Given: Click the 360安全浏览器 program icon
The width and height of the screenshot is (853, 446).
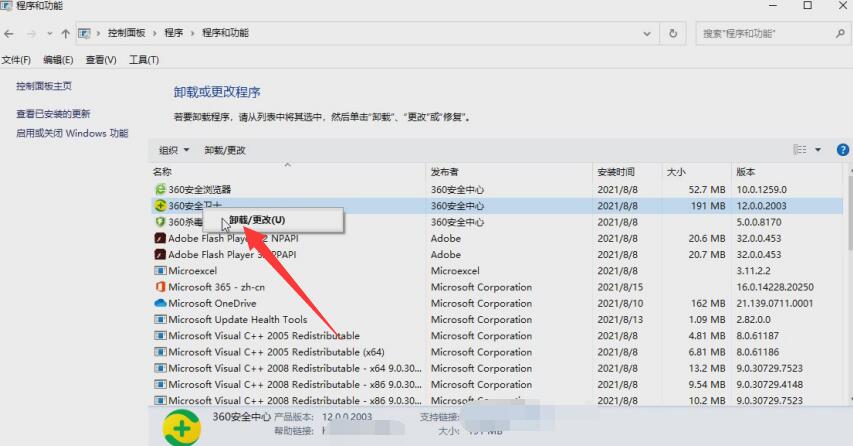Looking at the screenshot, I should (160, 189).
